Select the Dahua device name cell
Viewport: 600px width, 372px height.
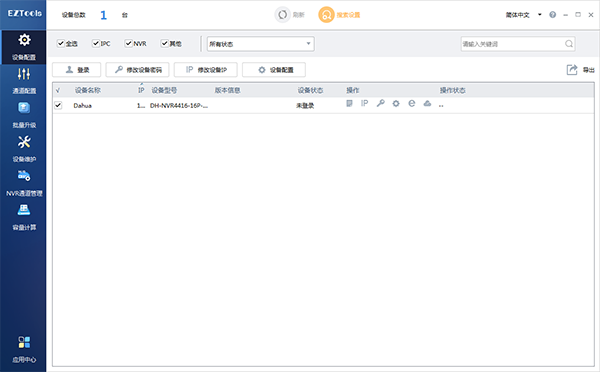(x=83, y=106)
